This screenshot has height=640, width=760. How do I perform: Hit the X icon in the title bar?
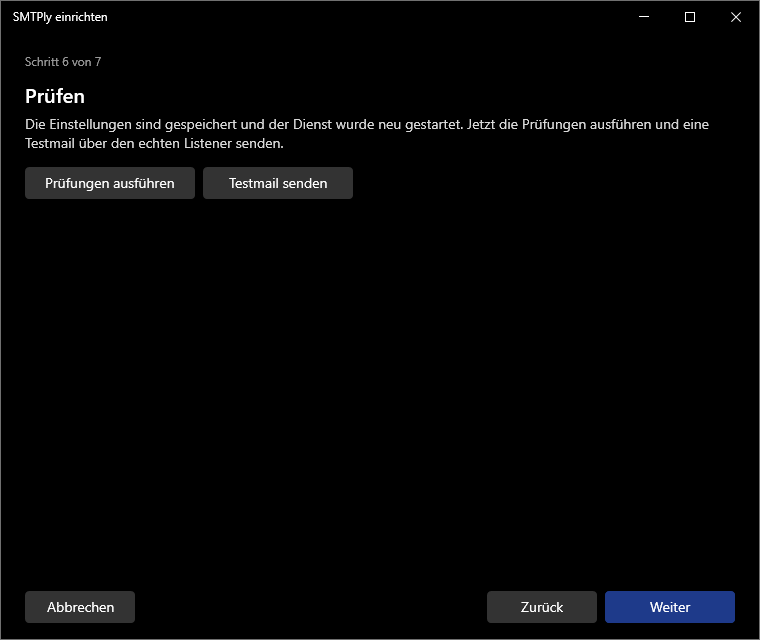pyautogui.click(x=736, y=17)
